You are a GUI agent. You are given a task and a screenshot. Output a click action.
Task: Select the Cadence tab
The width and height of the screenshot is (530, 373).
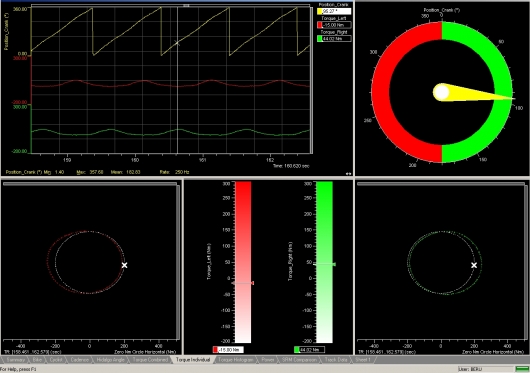(x=80, y=360)
